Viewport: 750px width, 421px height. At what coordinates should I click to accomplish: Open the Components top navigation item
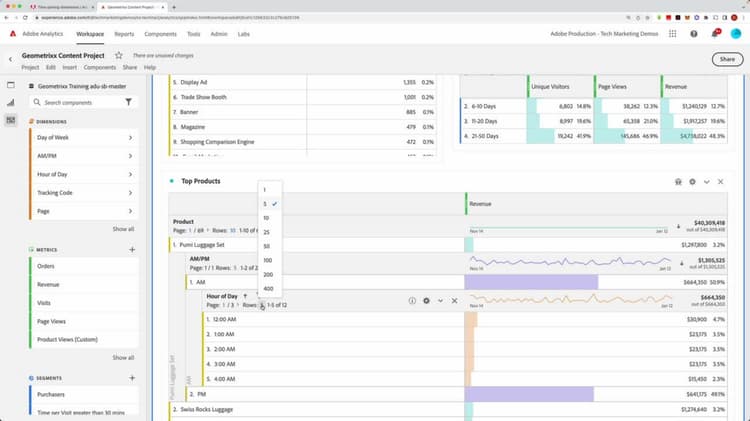coord(160,34)
